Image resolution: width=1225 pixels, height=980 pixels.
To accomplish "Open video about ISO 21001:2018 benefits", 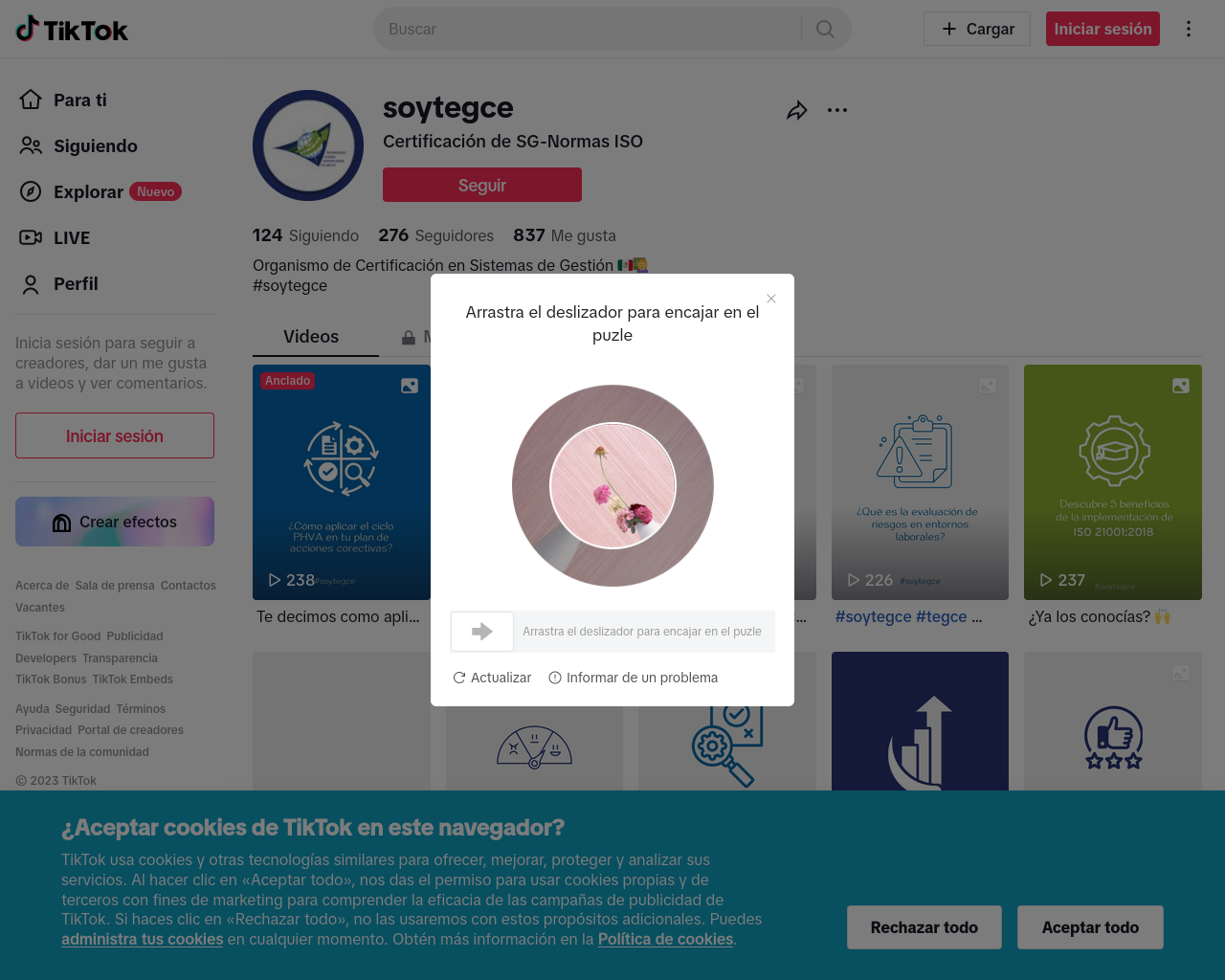I will pos(1113,482).
